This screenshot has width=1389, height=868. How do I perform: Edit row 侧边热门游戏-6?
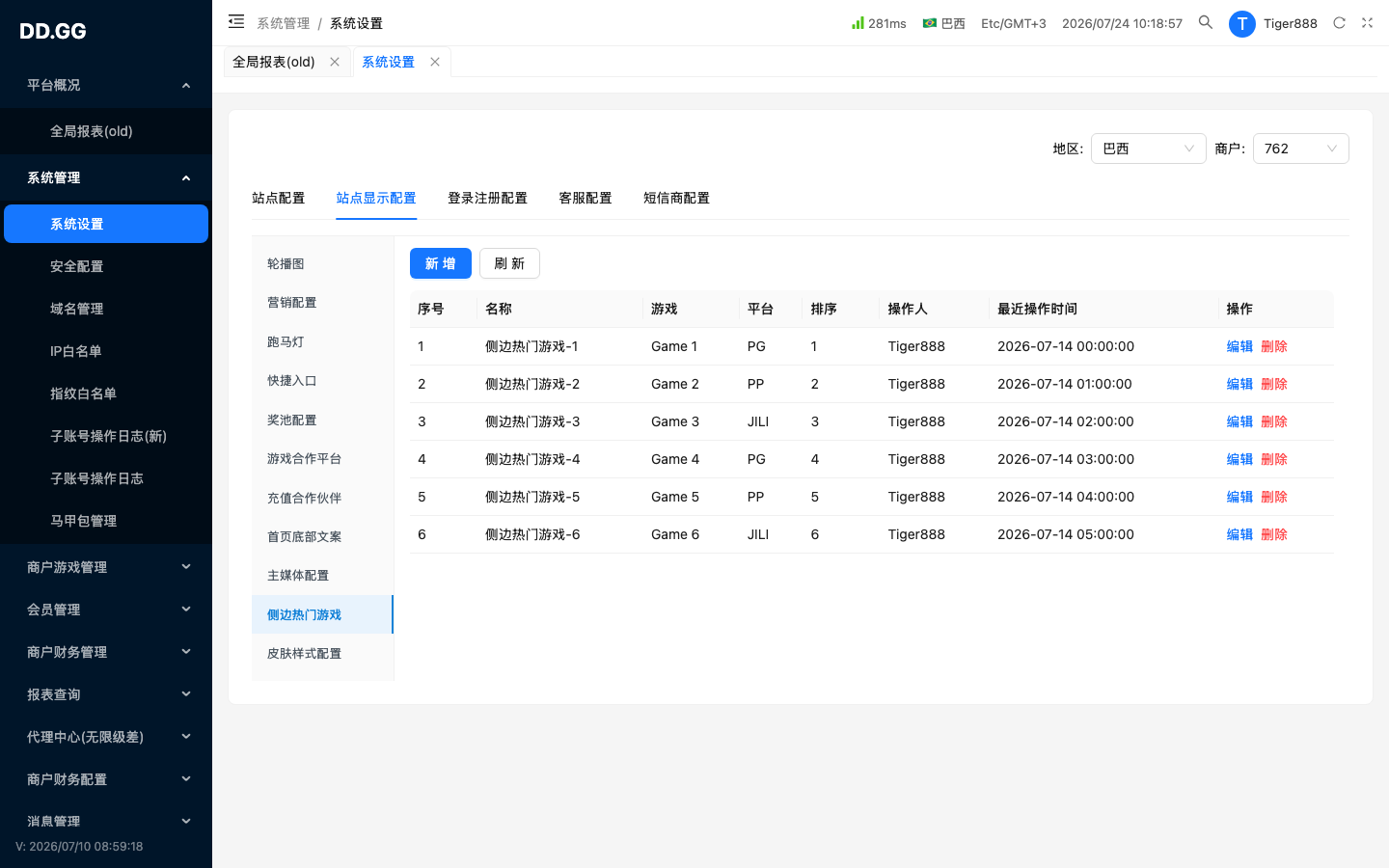(1239, 534)
